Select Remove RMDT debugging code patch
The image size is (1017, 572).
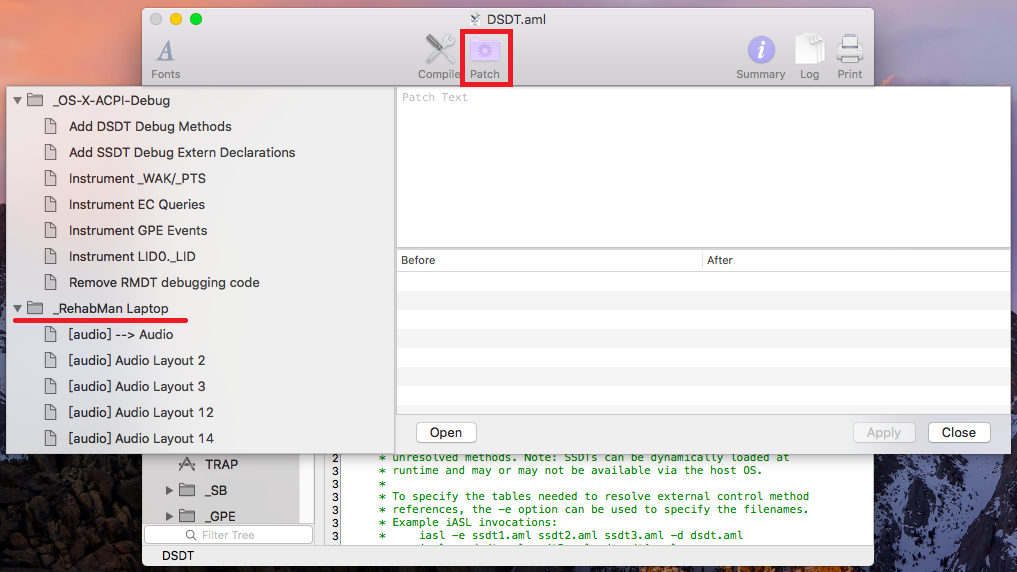tap(164, 283)
